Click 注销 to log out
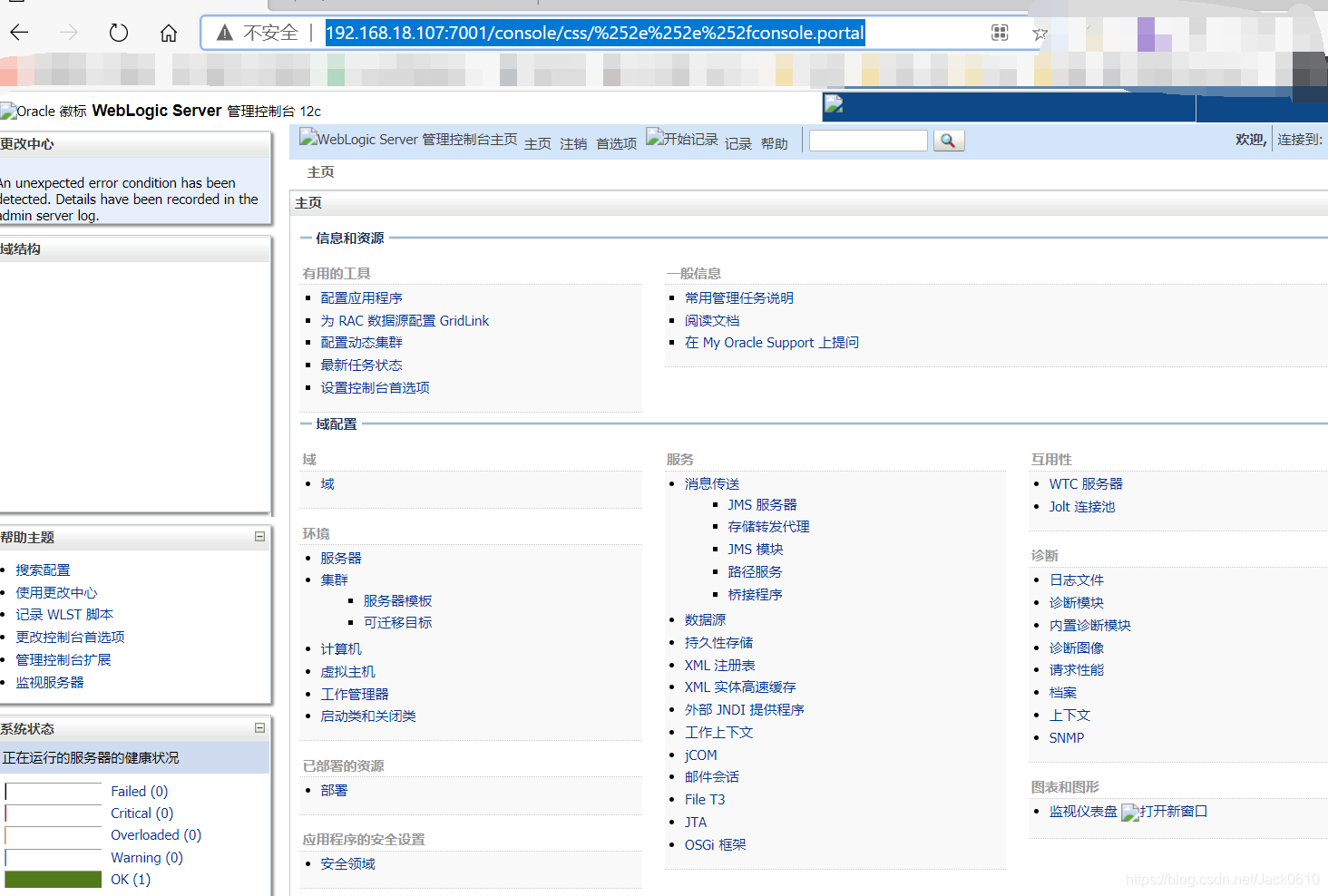 pos(573,143)
